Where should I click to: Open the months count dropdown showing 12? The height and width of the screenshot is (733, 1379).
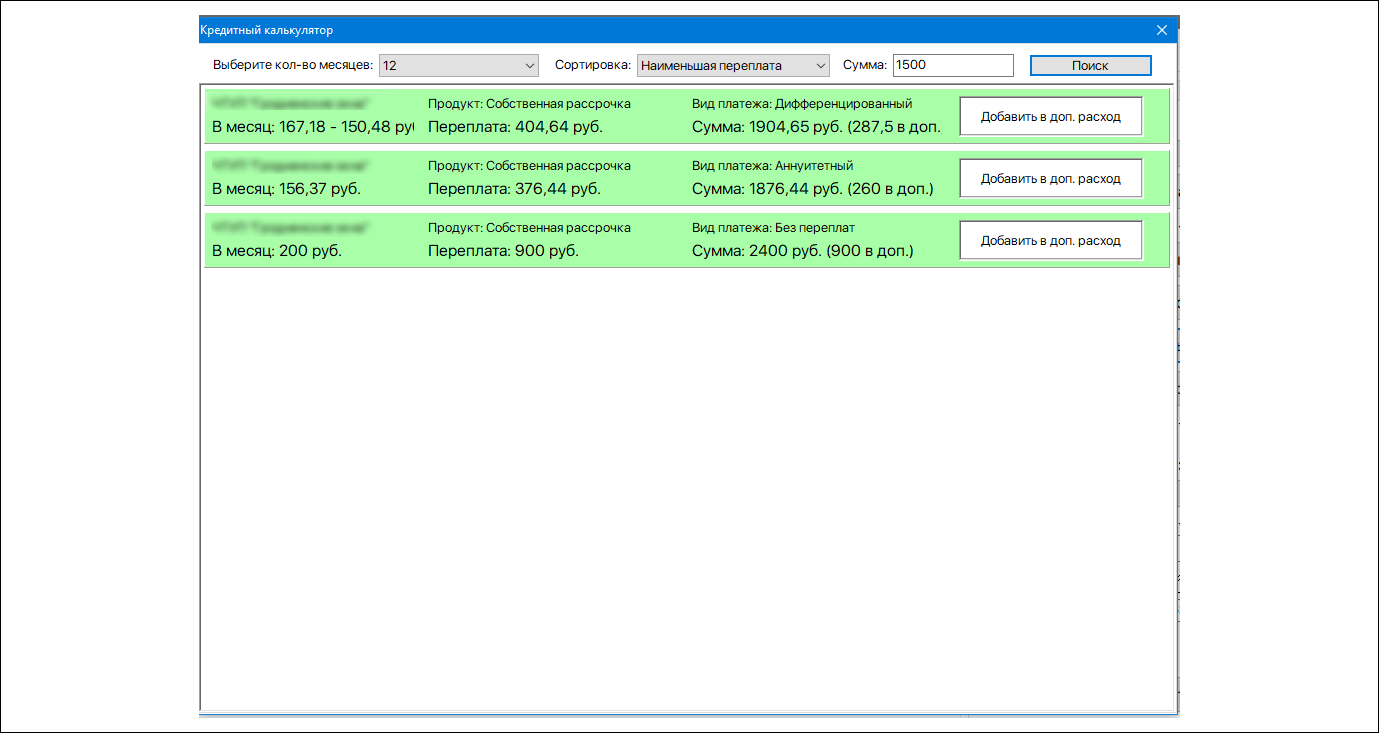click(x=459, y=65)
